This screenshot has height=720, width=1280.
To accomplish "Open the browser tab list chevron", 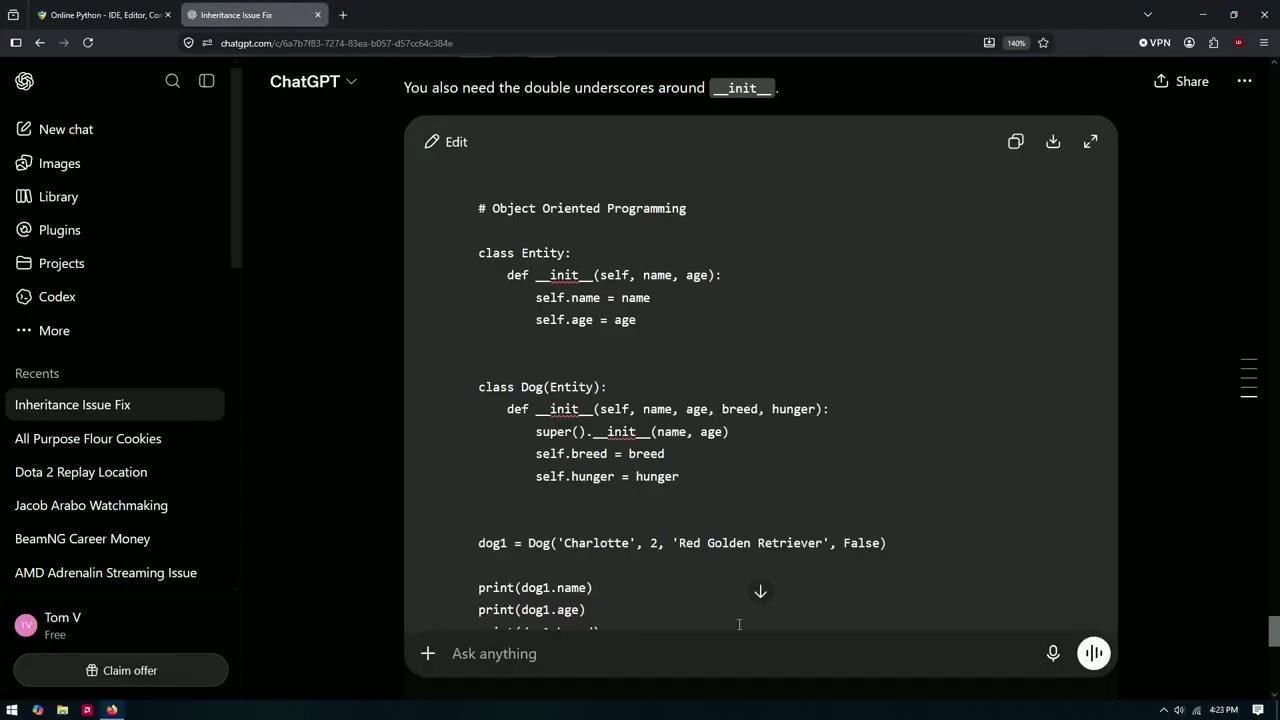I will [1148, 15].
